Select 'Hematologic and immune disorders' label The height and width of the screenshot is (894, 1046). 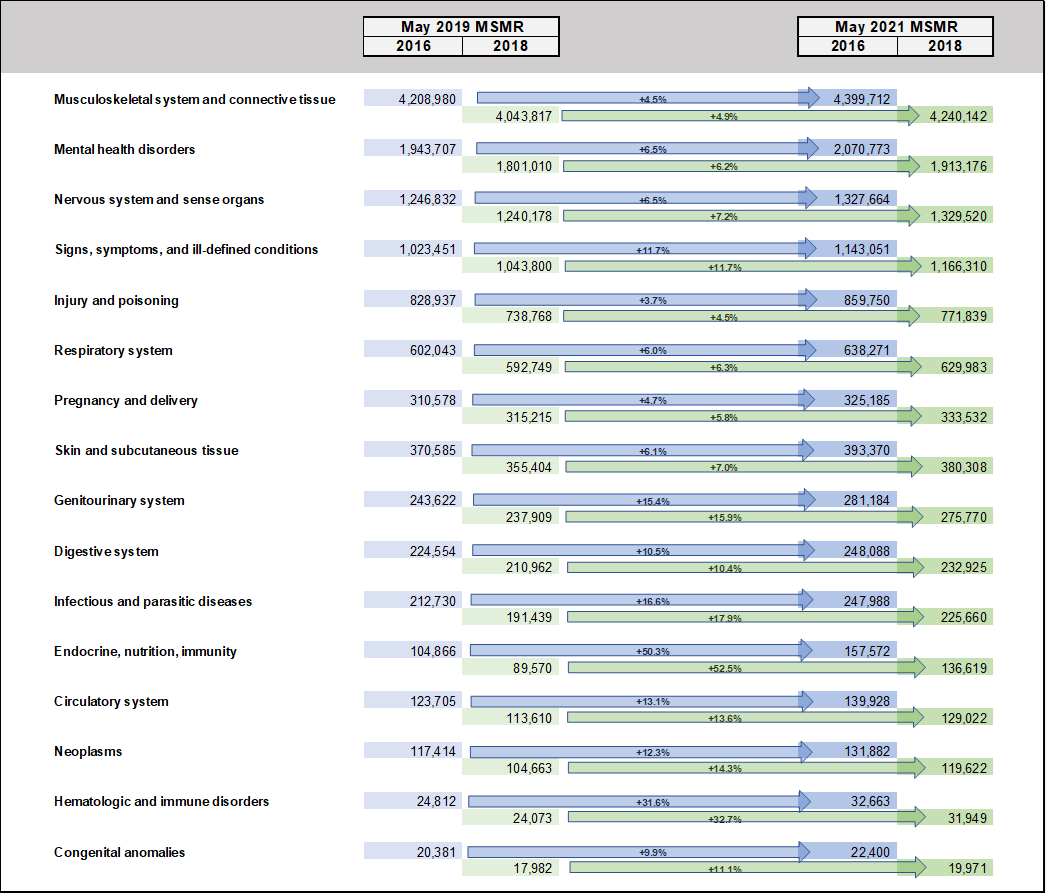(x=161, y=801)
